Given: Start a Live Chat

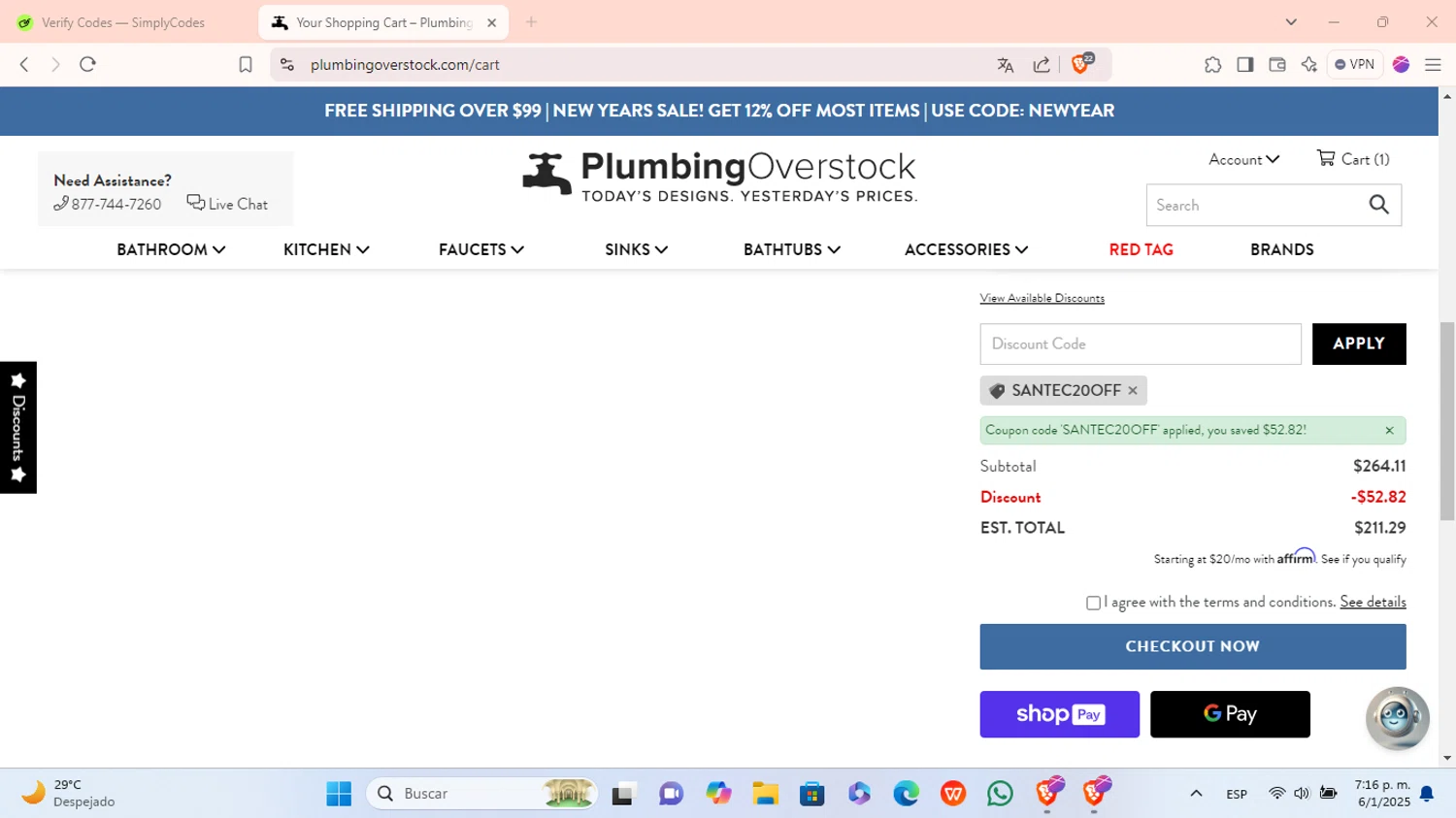Looking at the screenshot, I should 227,204.
